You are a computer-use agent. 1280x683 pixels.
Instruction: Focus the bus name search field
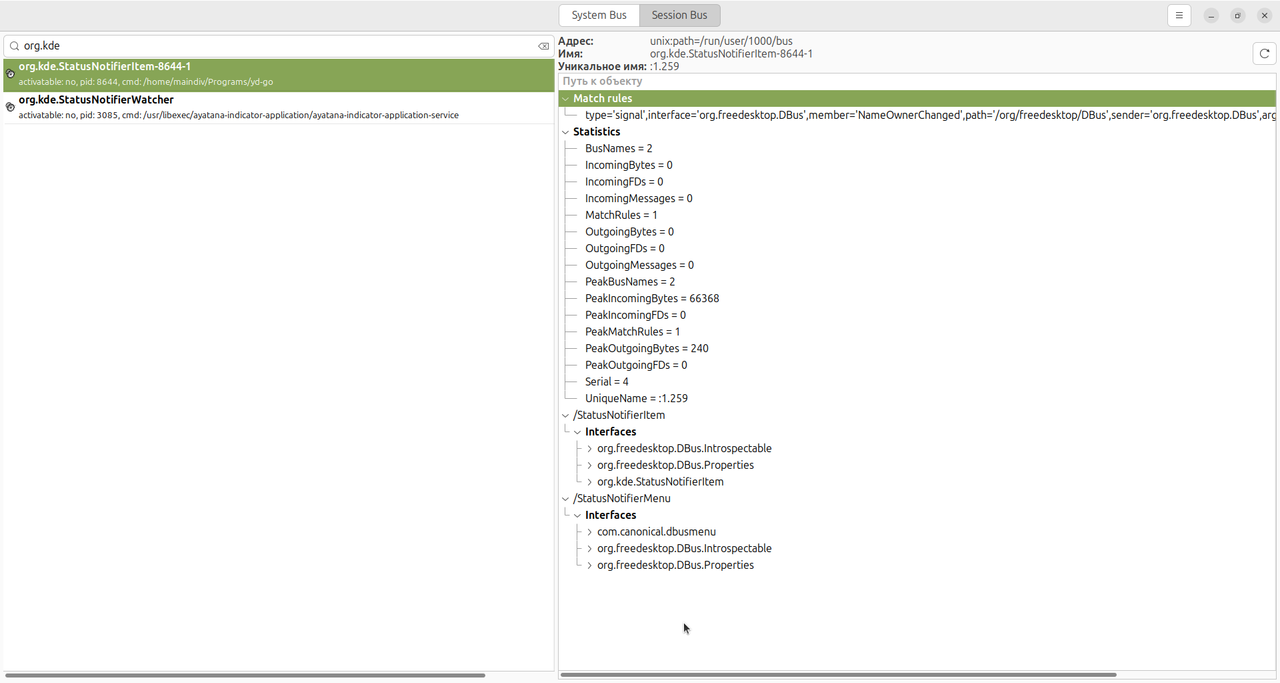click(x=279, y=46)
